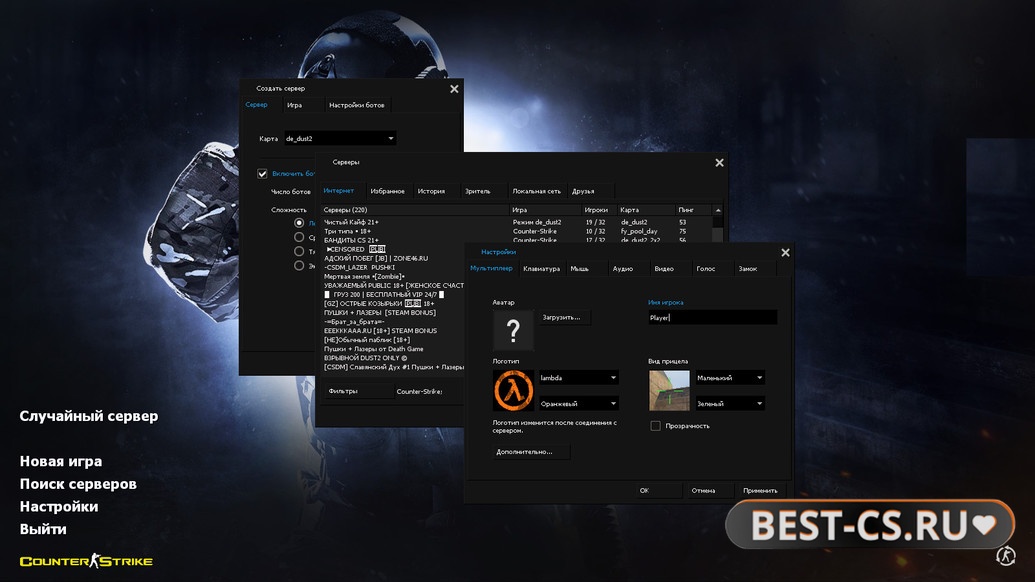Select server row Мертвая земля •[Zombie]•
1035x582 pixels.
[x=393, y=276]
